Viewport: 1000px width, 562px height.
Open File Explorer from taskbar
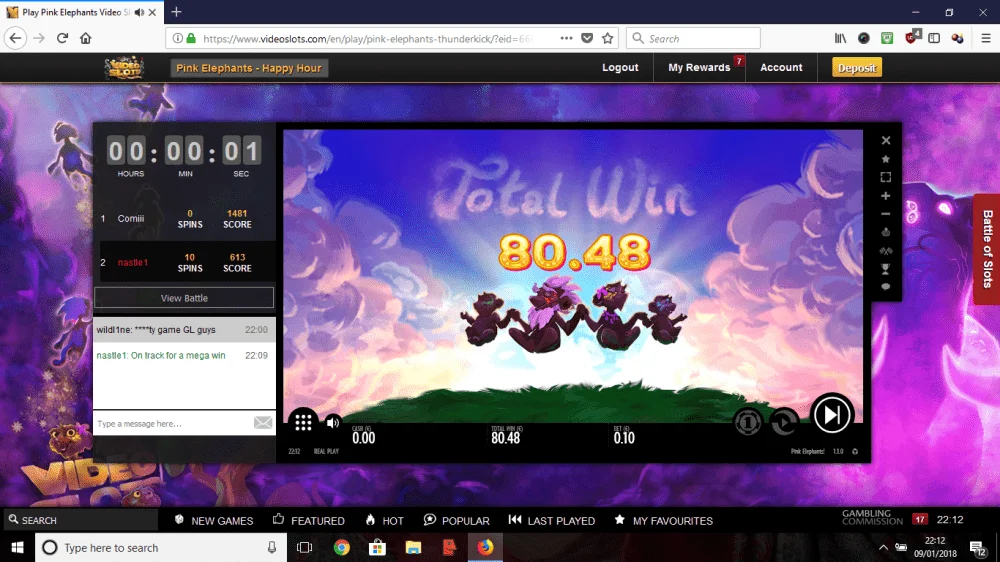(413, 547)
